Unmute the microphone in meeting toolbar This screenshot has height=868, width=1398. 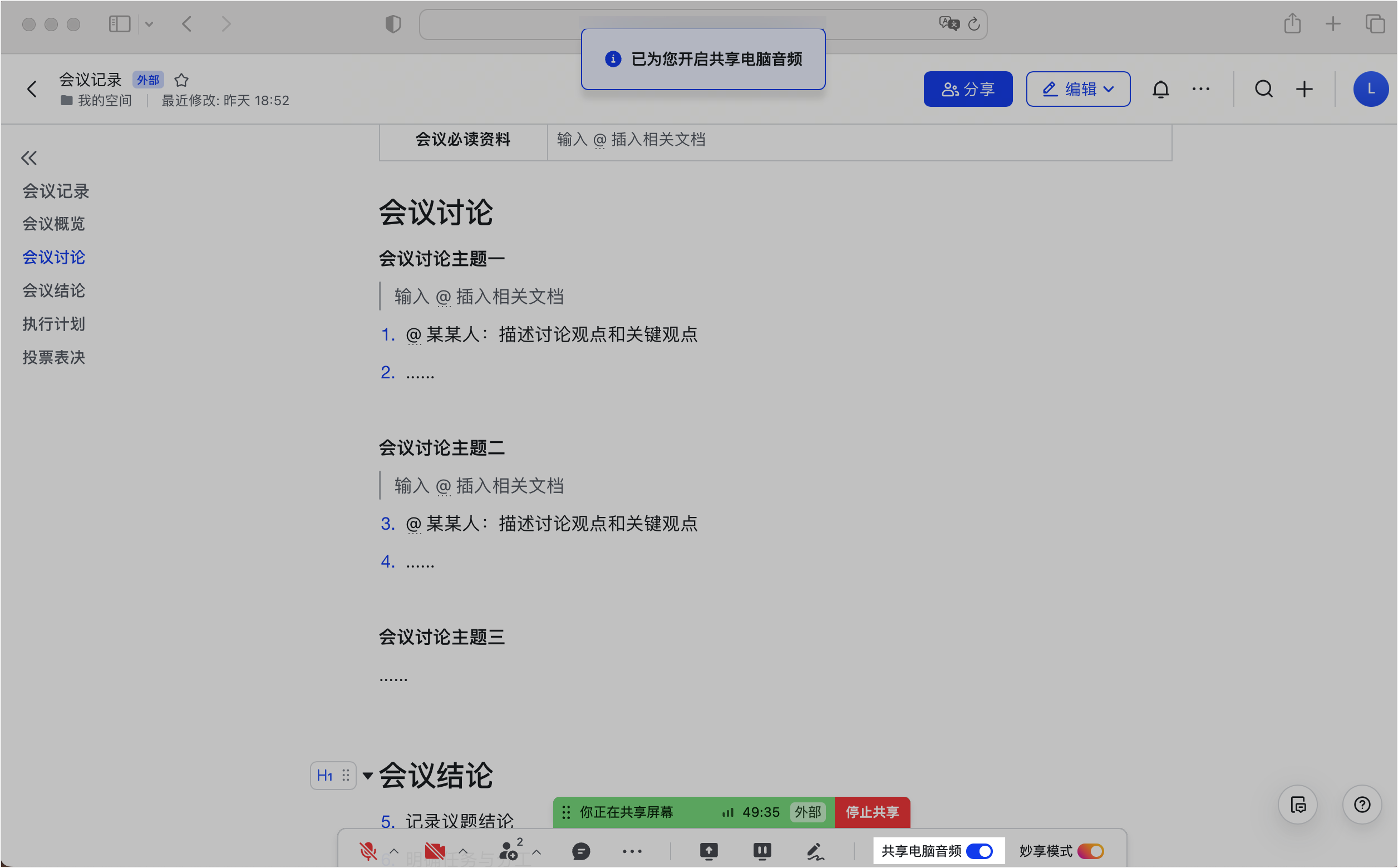coord(367,851)
